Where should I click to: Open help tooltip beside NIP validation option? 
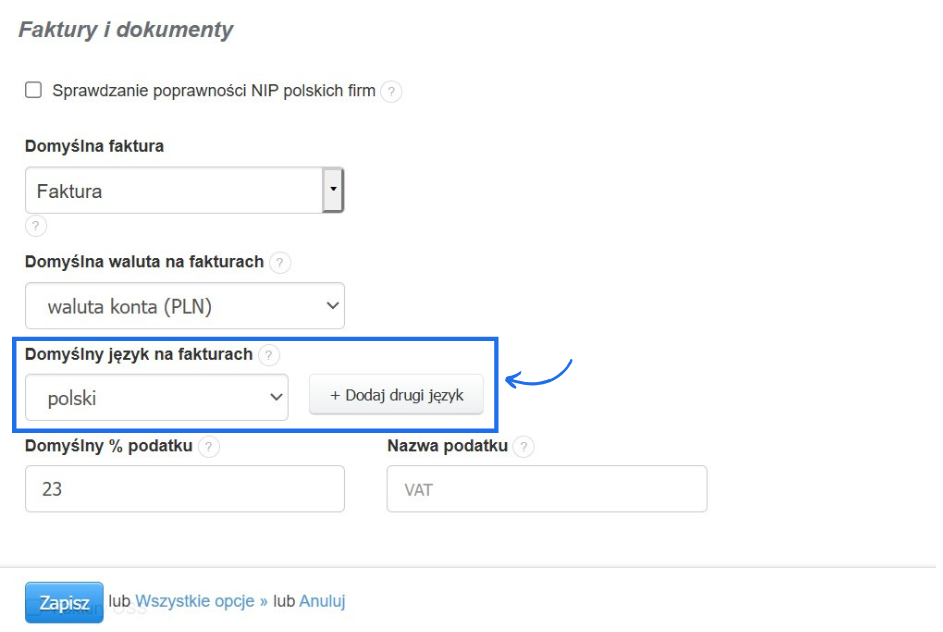pyautogui.click(x=391, y=92)
